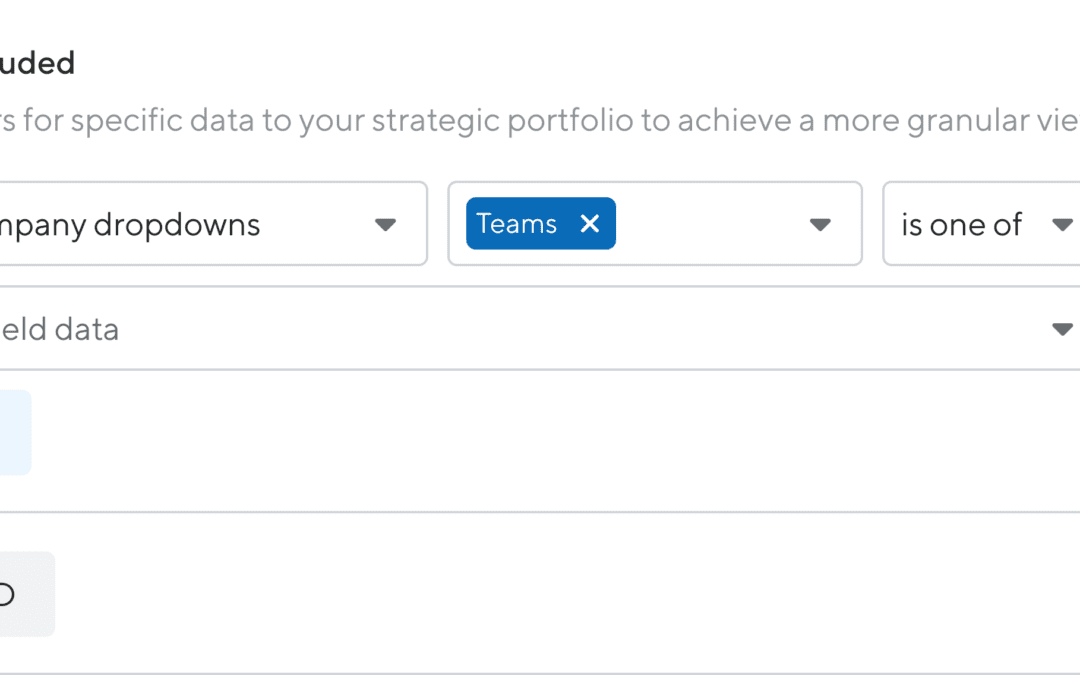Click the blank area right of the light blue button
Screen dimensions: 1080x675
[x=500, y=432]
